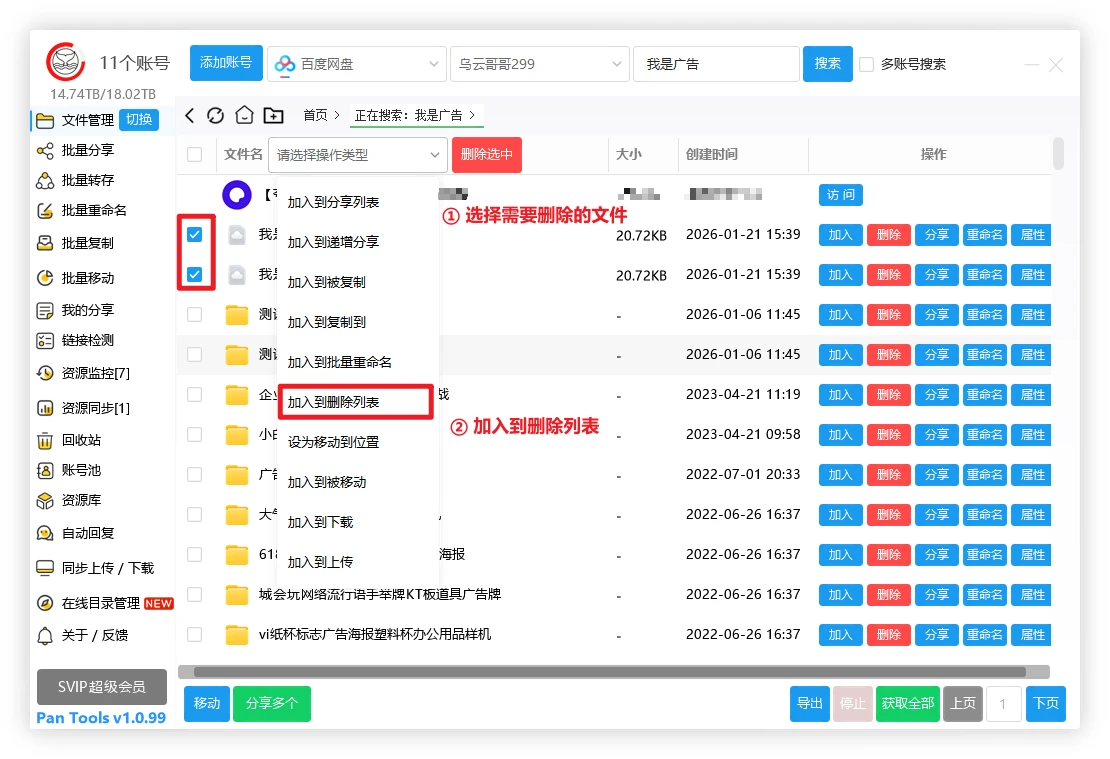Screen dimensions: 1110x759
Task: Collapse the 请选择操作类型 operation type dropdown
Action: 358,154
